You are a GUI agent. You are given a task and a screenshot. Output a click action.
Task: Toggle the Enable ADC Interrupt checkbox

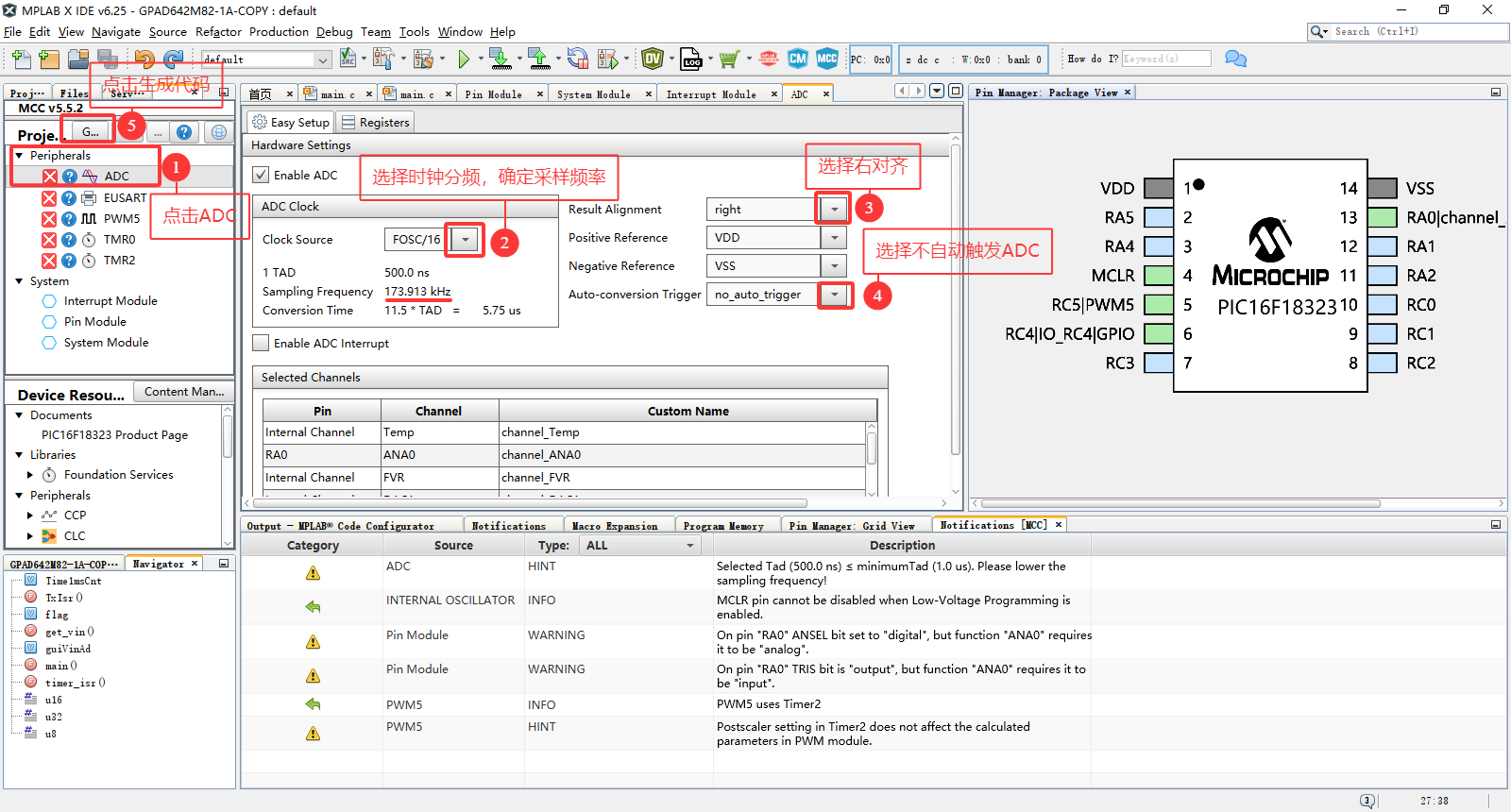[x=261, y=343]
